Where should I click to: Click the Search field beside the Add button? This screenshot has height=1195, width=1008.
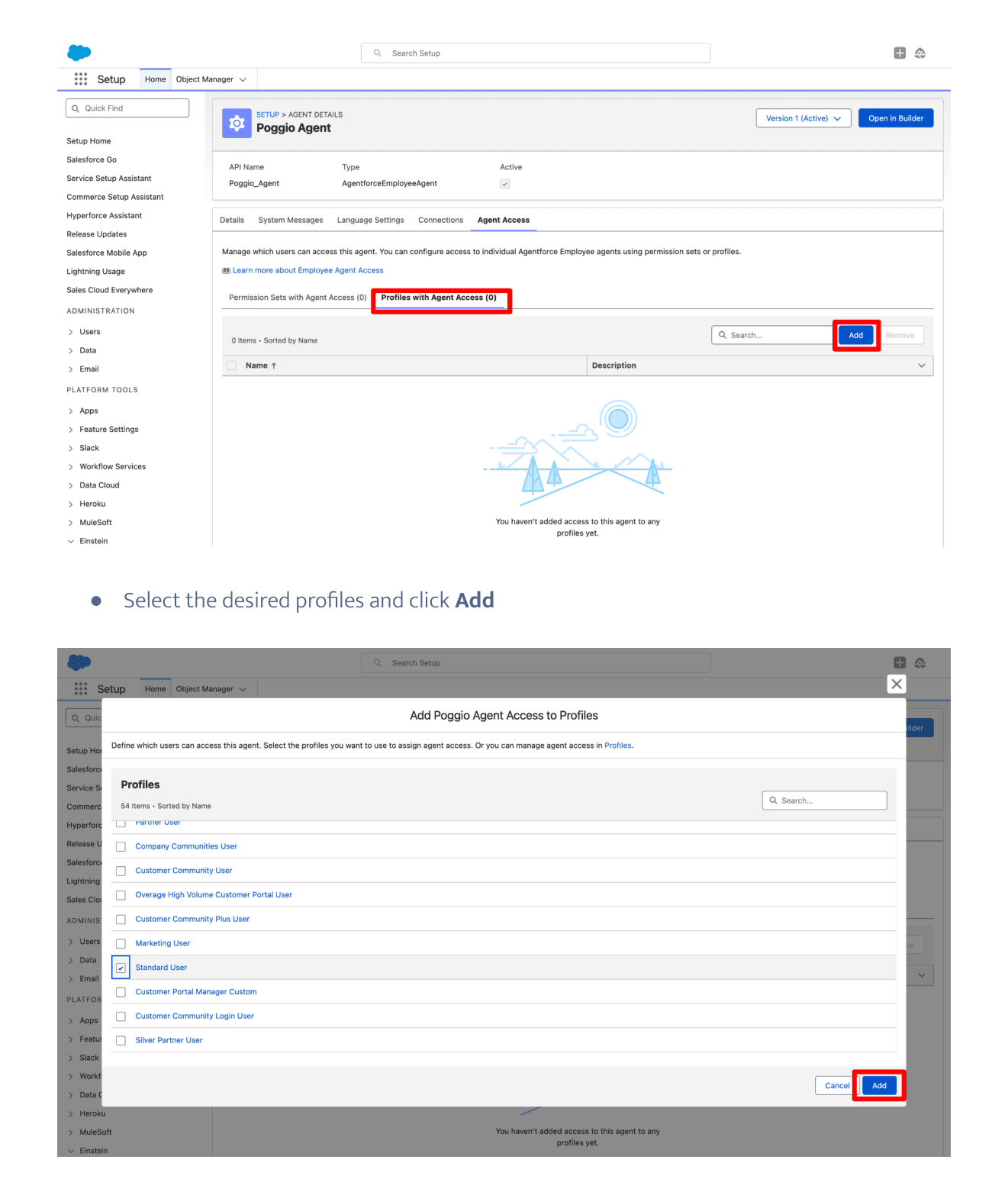point(773,335)
